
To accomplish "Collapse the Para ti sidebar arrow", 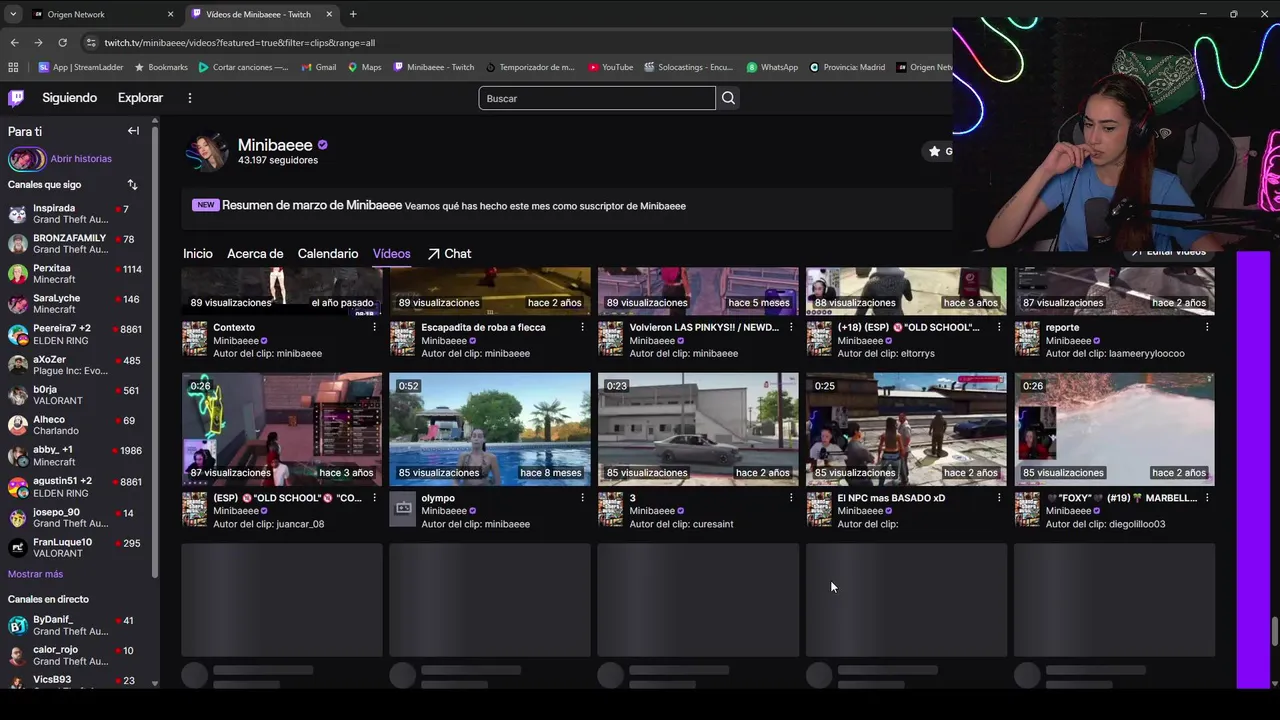I will (x=133, y=131).
